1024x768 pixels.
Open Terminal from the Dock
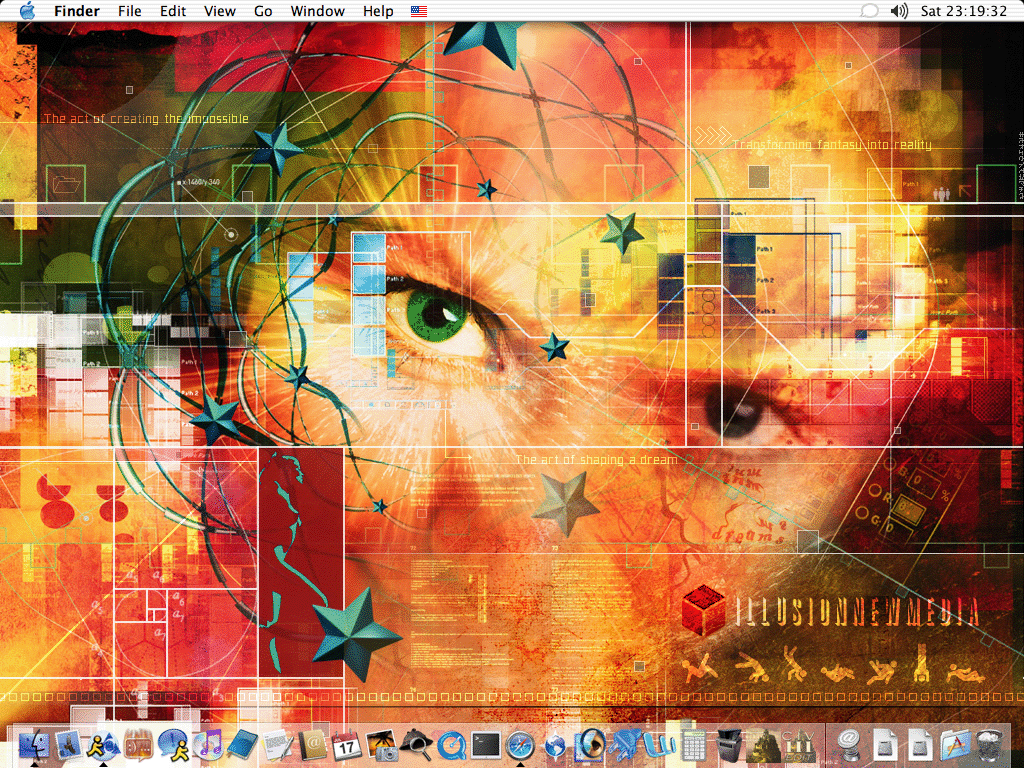click(485, 745)
